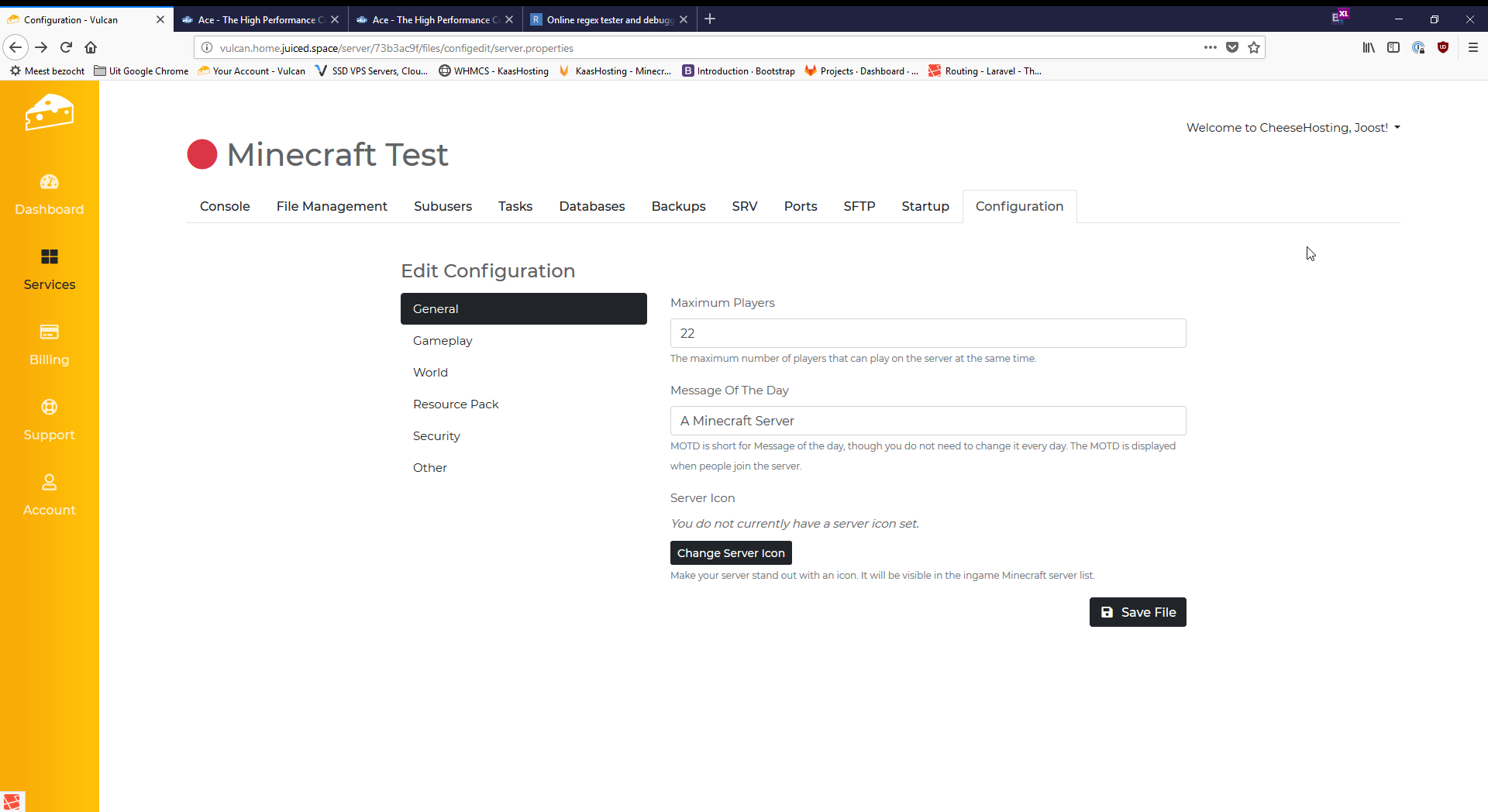This screenshot has height=812, width=1488.
Task: Open Account user icon
Action: coord(49,483)
